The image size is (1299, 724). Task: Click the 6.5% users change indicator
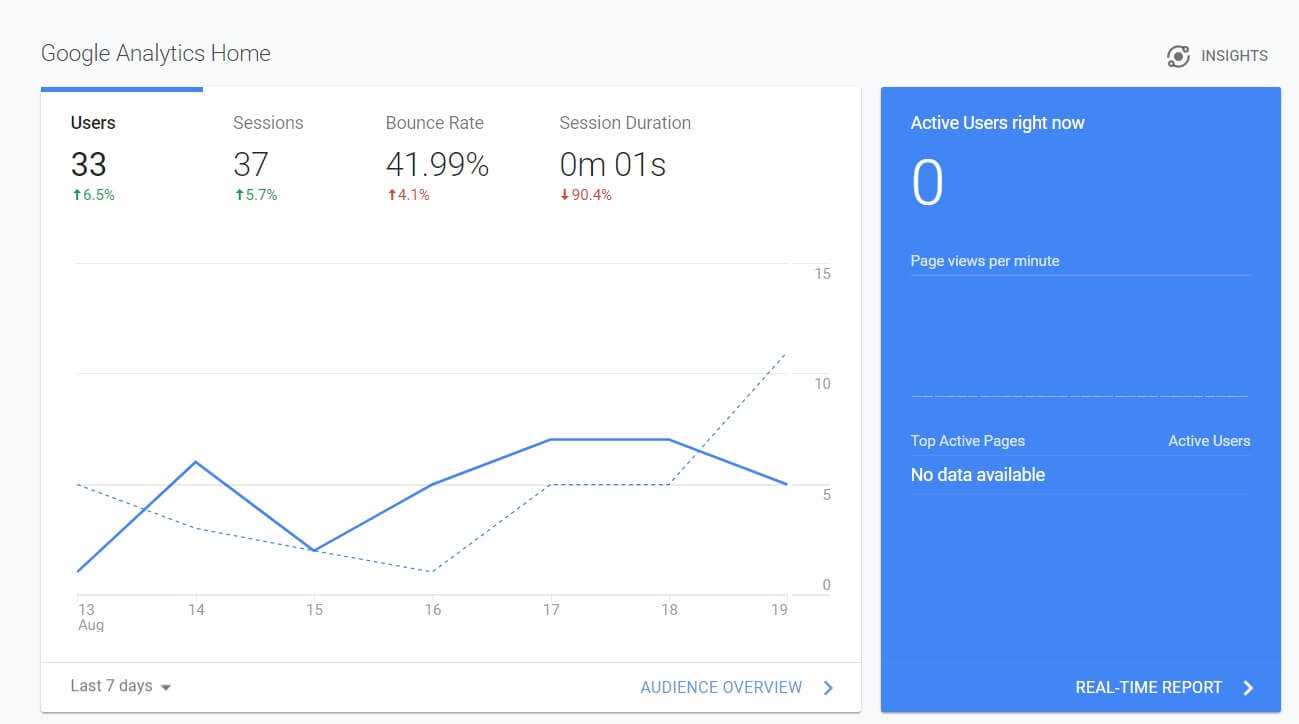93,195
